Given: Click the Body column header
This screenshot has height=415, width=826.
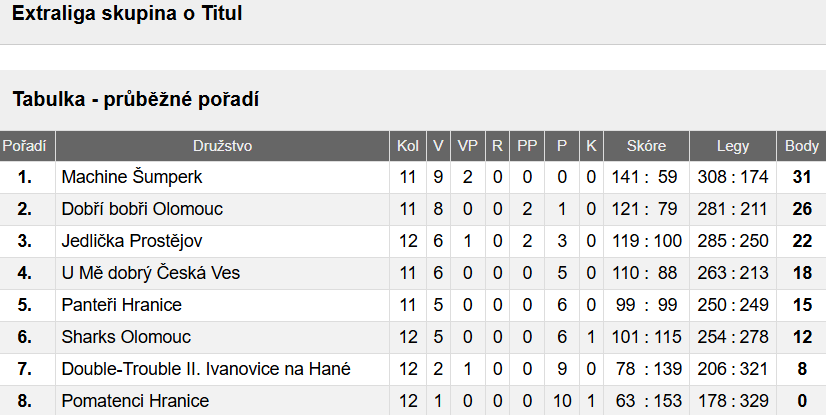Looking at the screenshot, I should (802, 146).
